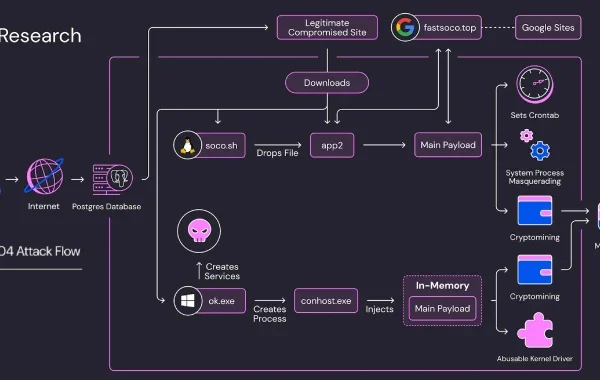Click the Internet globe icon
Viewport: 600px width, 380px height.
click(x=44, y=176)
